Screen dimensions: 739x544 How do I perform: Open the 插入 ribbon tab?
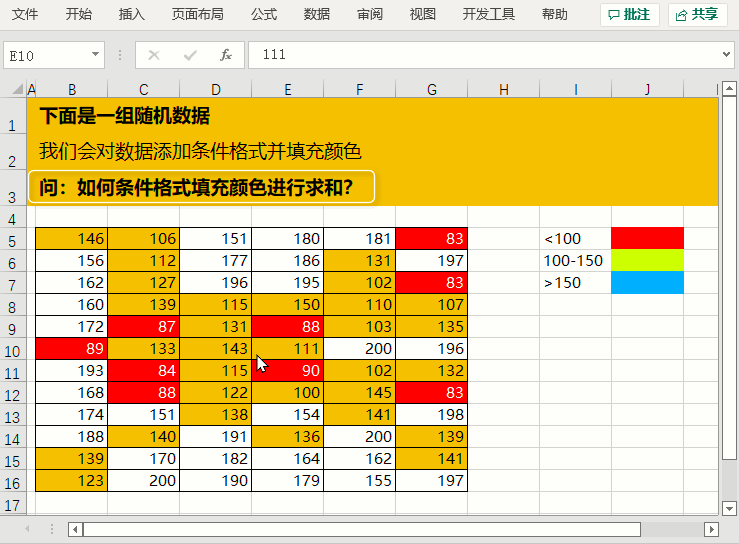click(131, 15)
